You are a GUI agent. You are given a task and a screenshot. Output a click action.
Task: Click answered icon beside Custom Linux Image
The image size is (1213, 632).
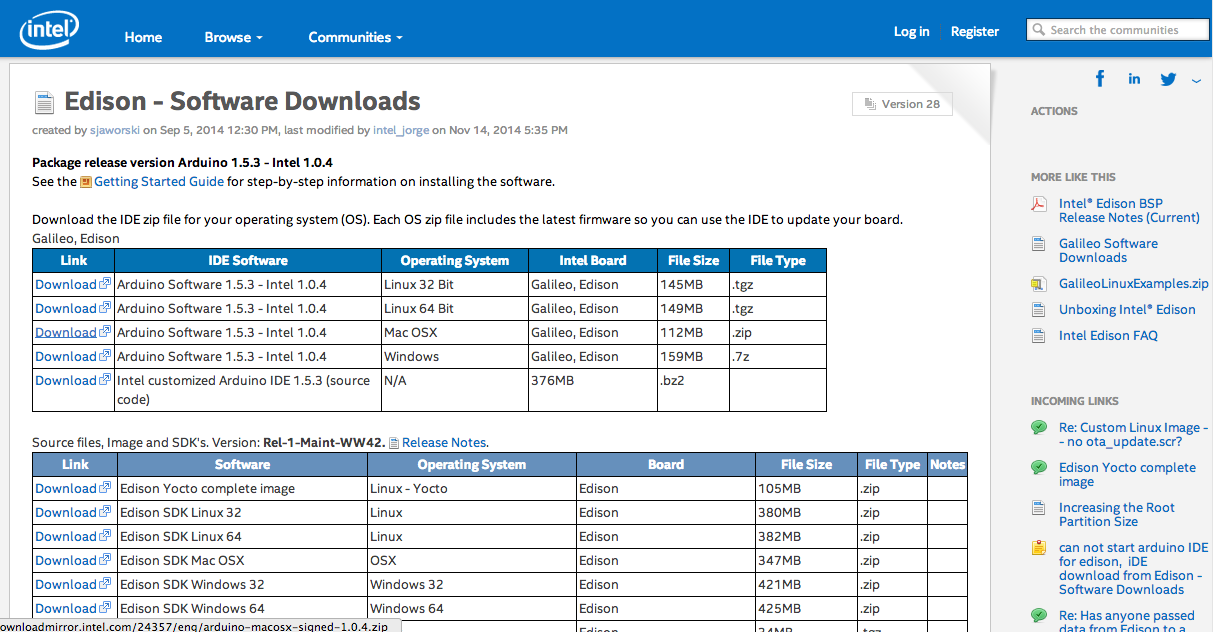pos(1039,428)
